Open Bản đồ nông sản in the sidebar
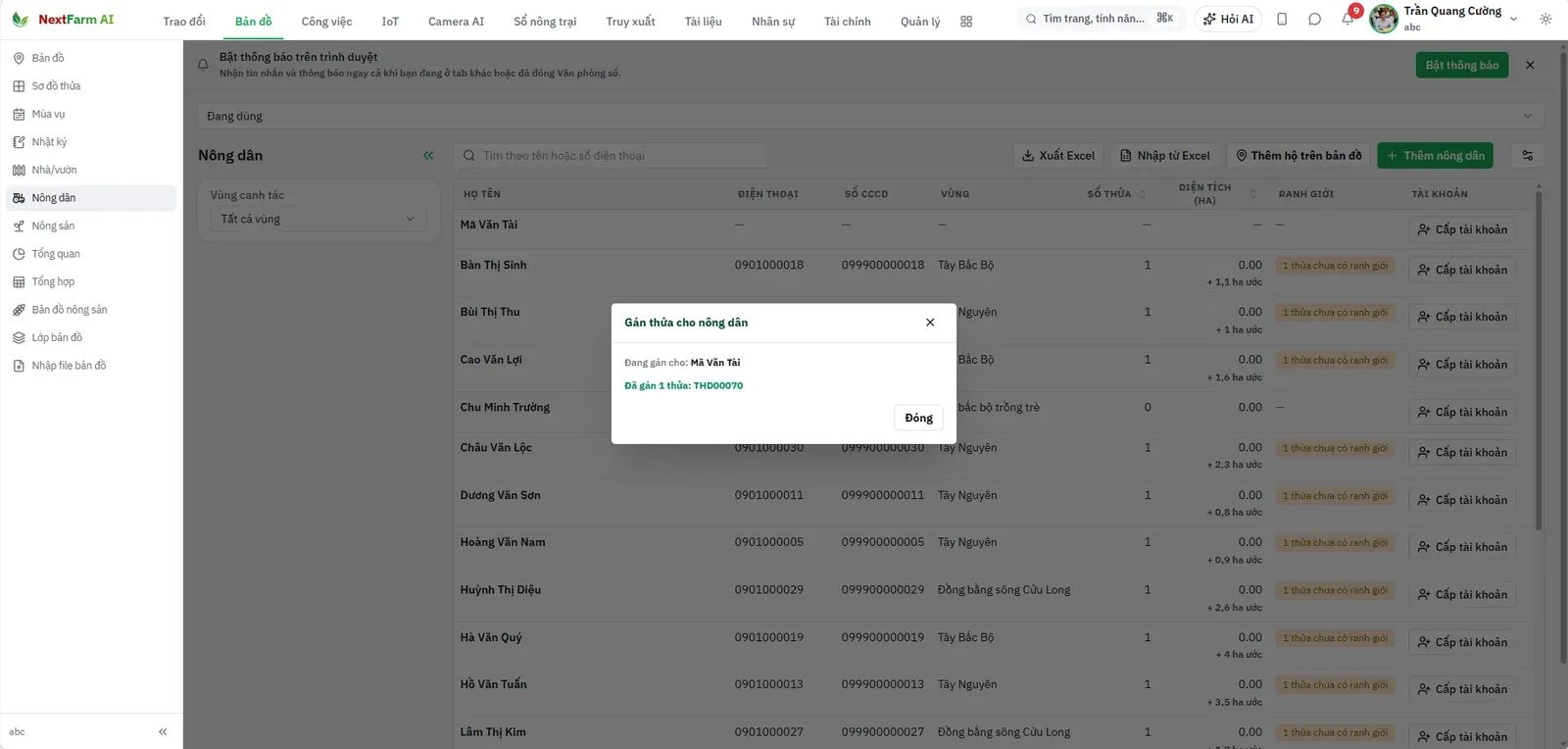 [91, 310]
